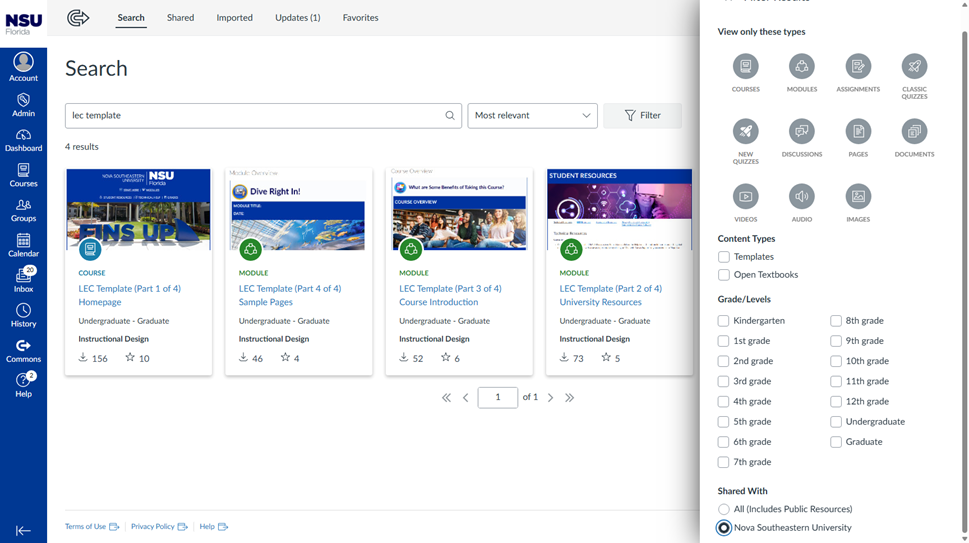Viewport: 969px width, 543px height.
Task: Enable the Templates content type checkbox
Action: [x=724, y=257]
